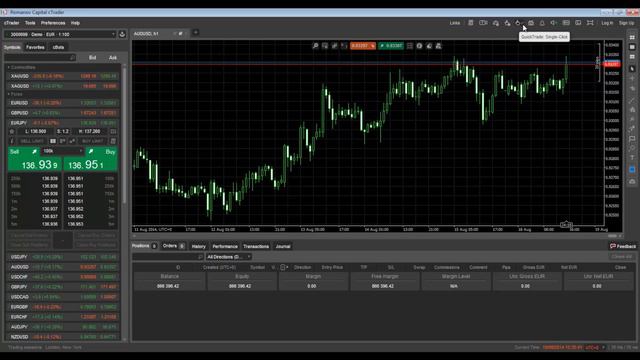Click the blue color square in right toolbar
The width and height of the screenshot is (640, 360).
click(x=632, y=169)
